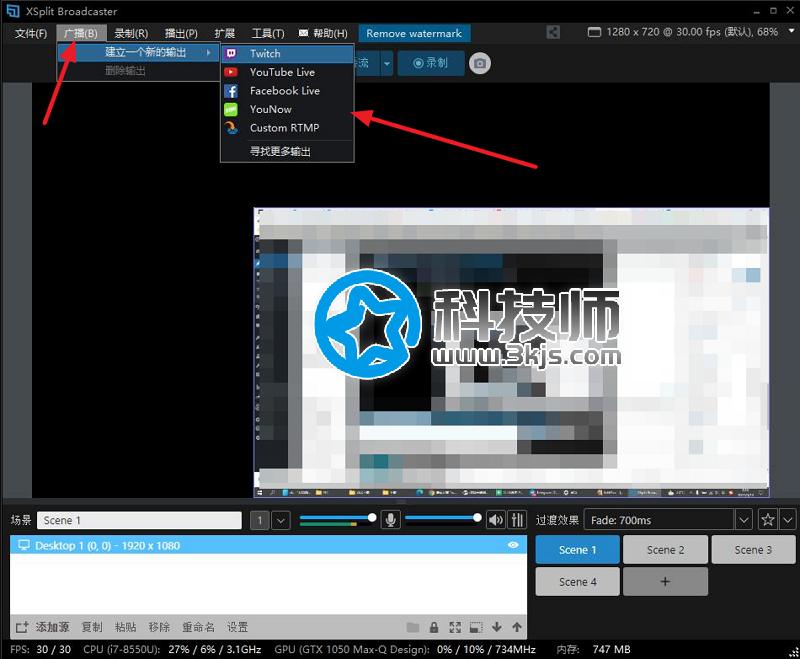
Task: Click the monitor icon on Desktop 1 row
Action: click(x=23, y=545)
